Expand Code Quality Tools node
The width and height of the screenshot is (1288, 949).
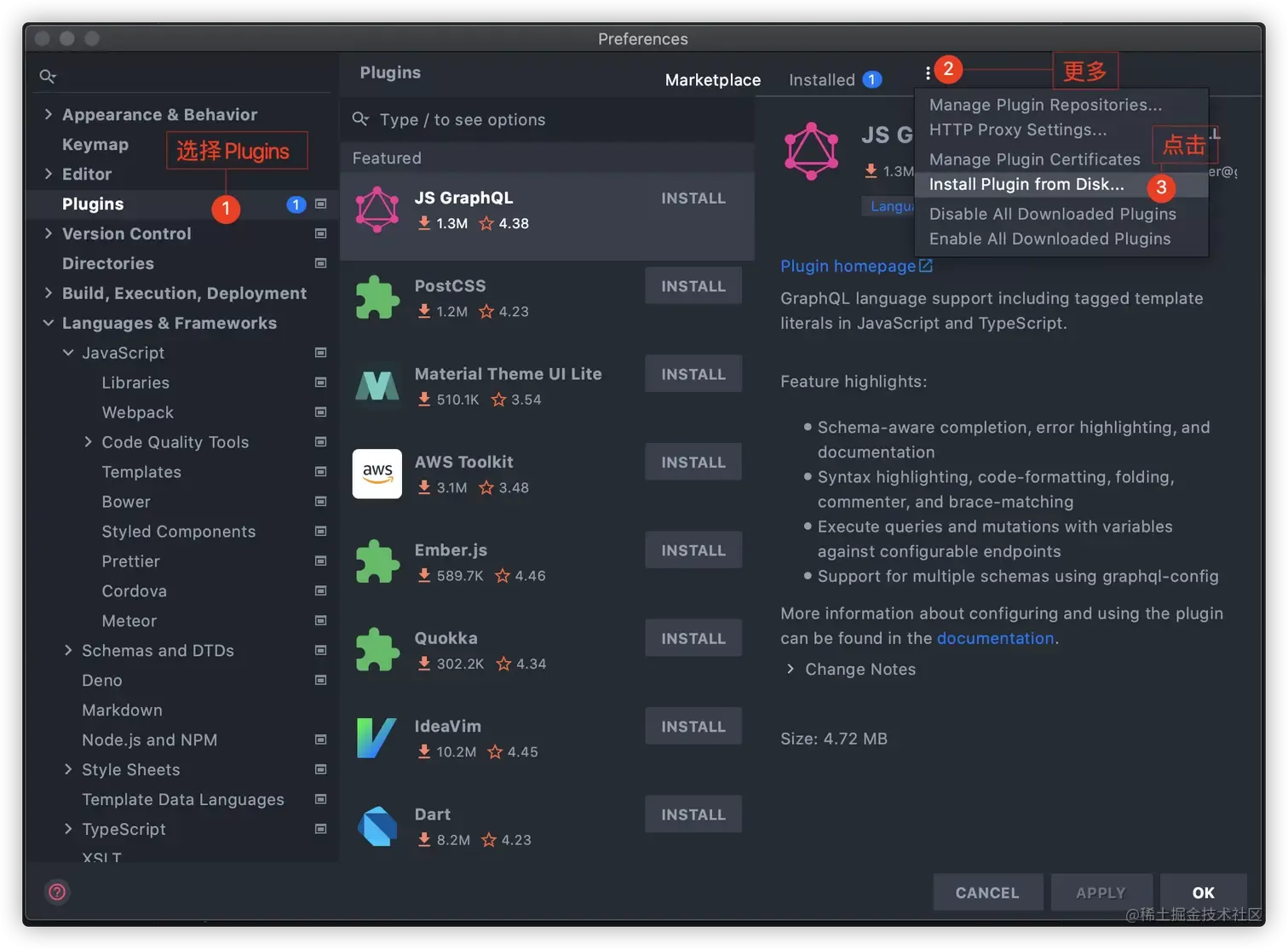coord(88,442)
